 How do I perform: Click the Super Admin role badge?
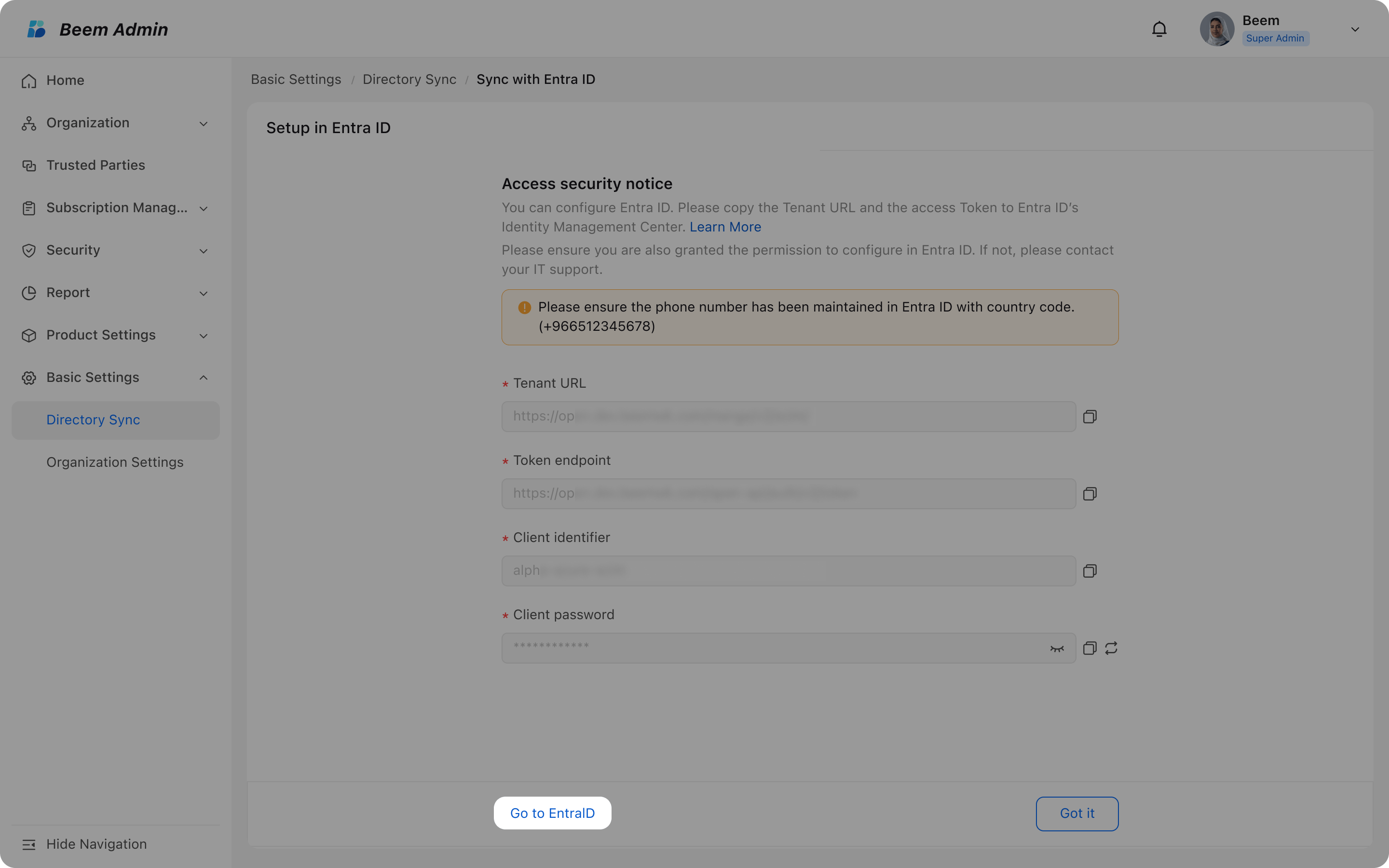1275,39
